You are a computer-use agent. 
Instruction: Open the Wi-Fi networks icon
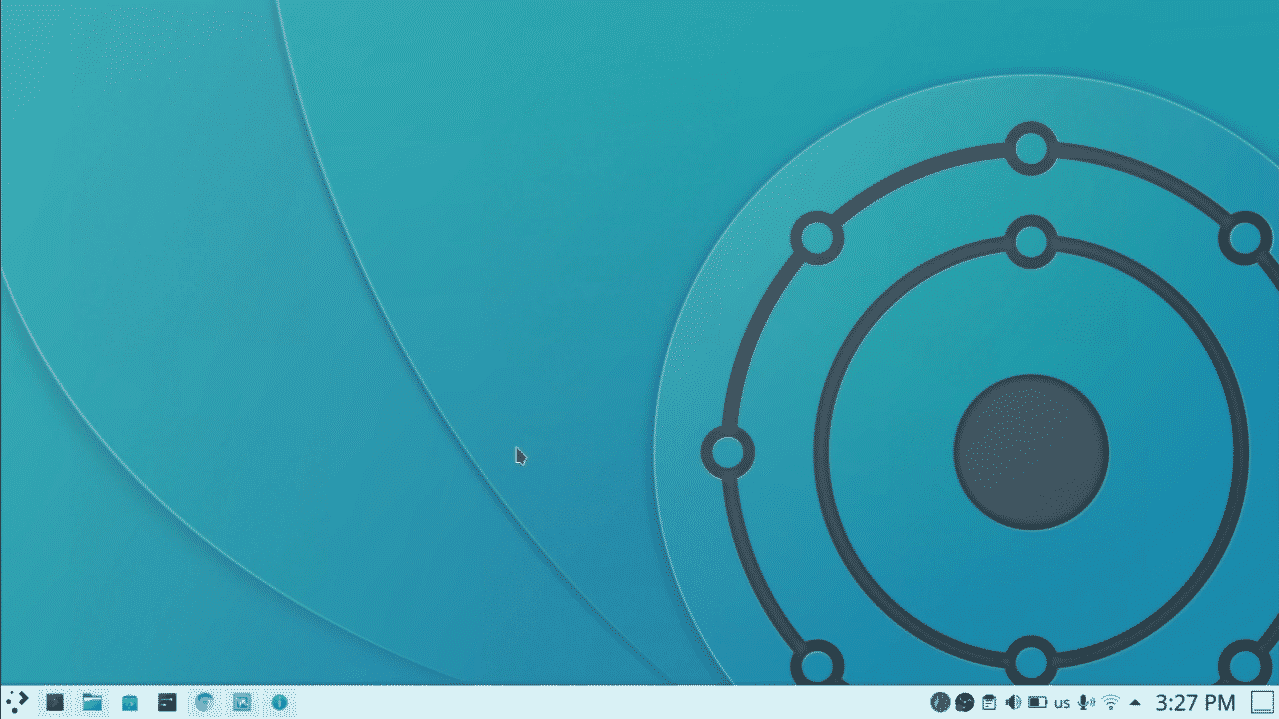(x=1111, y=703)
